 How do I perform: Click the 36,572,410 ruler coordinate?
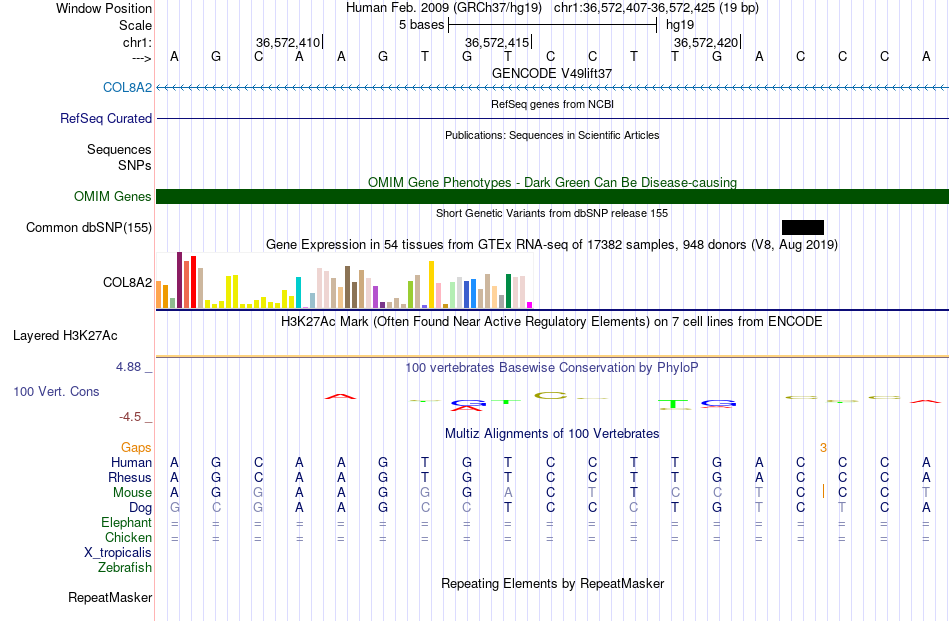point(288,42)
